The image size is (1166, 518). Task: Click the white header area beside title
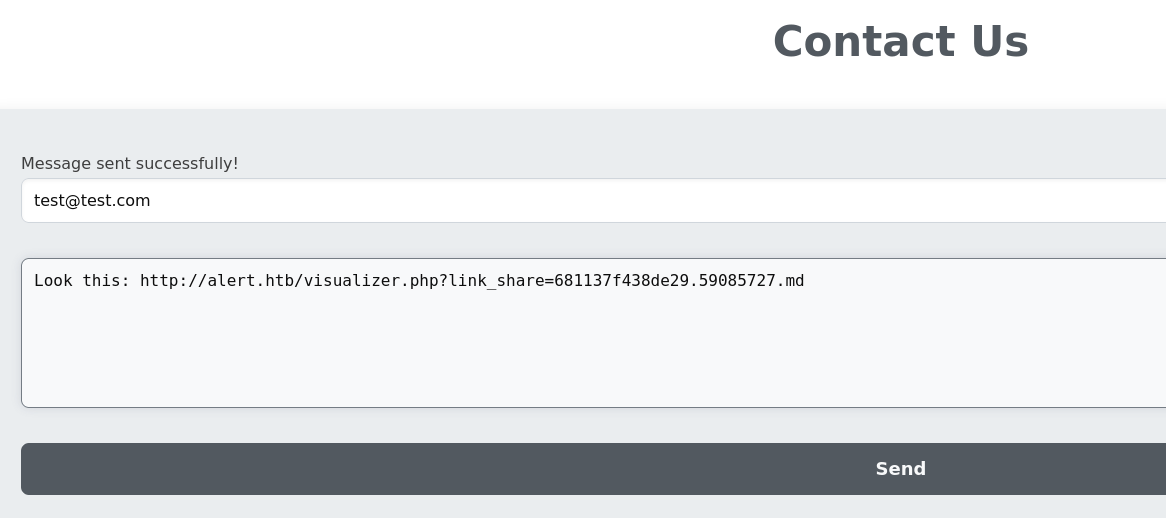(372, 52)
